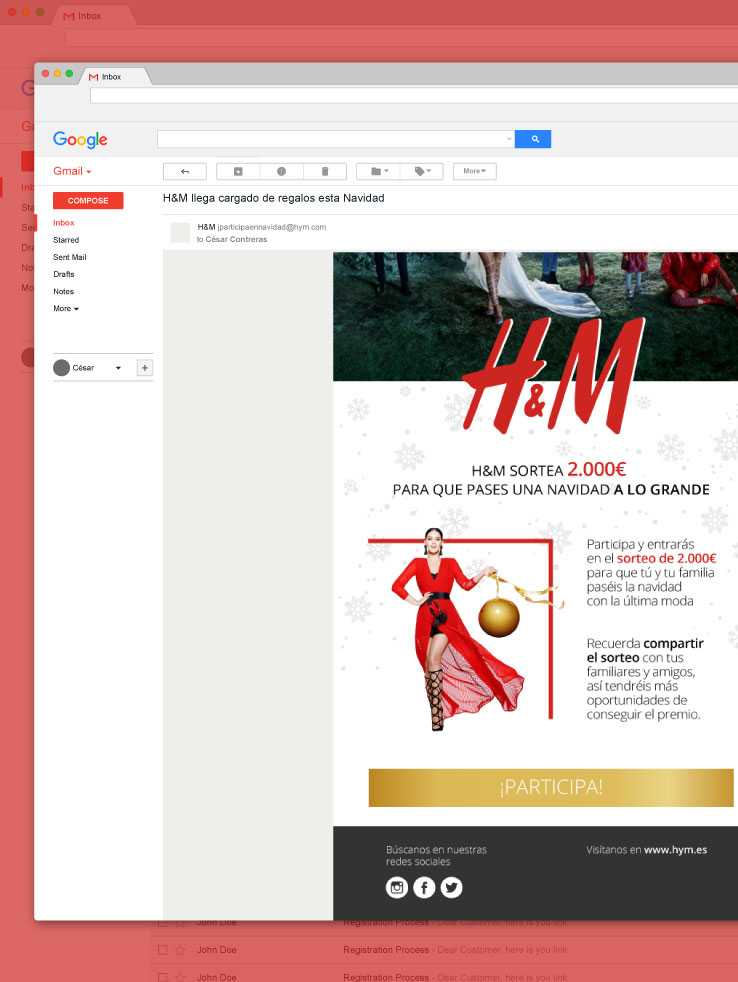Click the back arrow toolbar button
The height and width of the screenshot is (982, 738).
pos(184,171)
